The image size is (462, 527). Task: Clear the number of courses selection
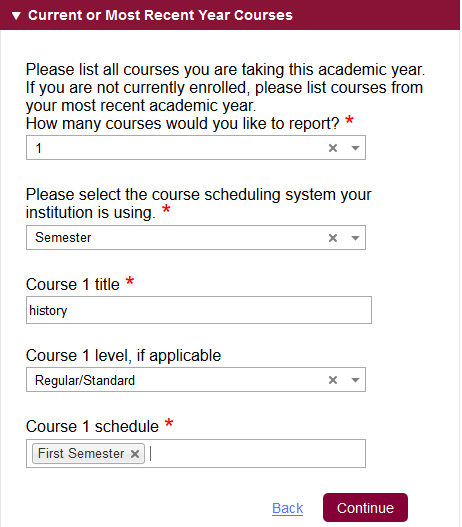click(x=333, y=148)
